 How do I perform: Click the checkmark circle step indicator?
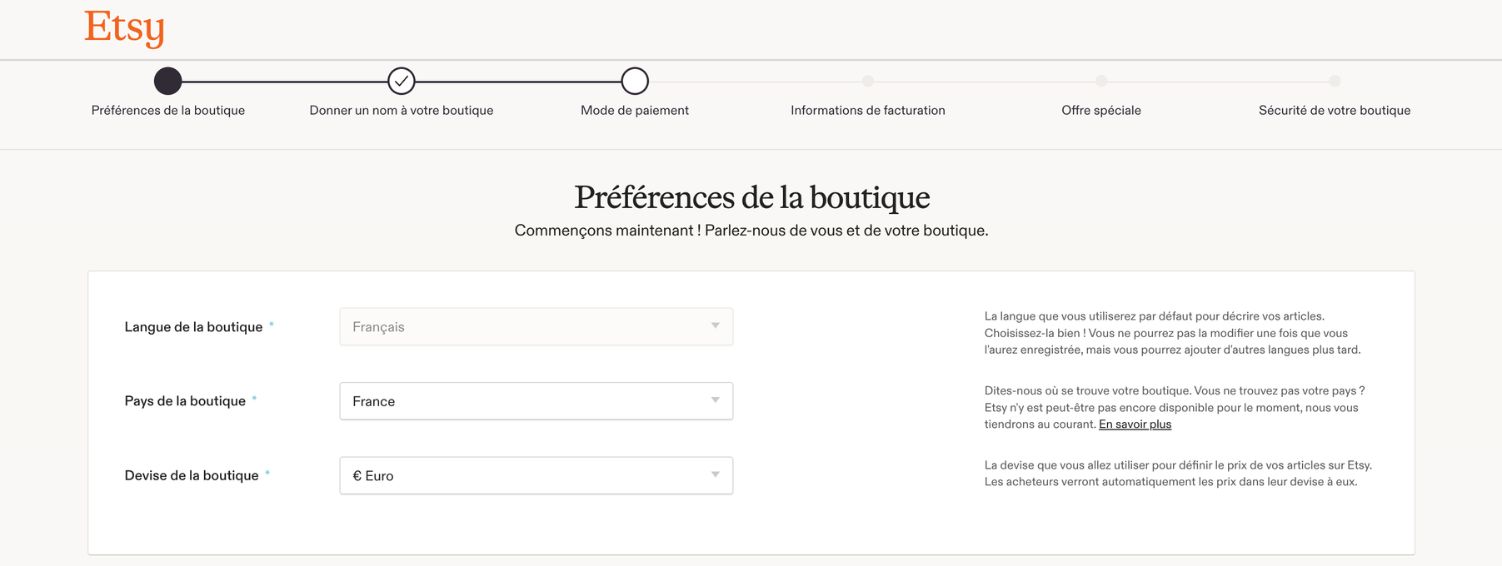(x=401, y=81)
